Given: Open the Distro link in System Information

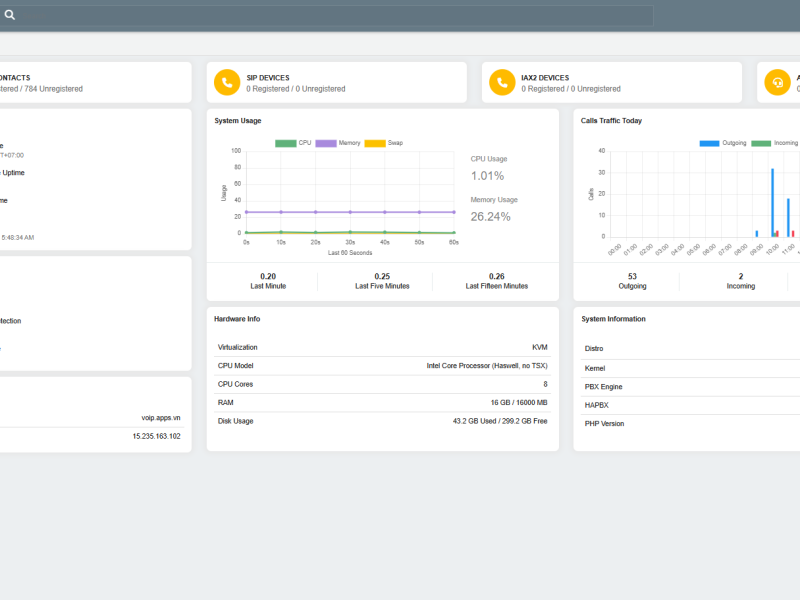Looking at the screenshot, I should pos(596,349).
